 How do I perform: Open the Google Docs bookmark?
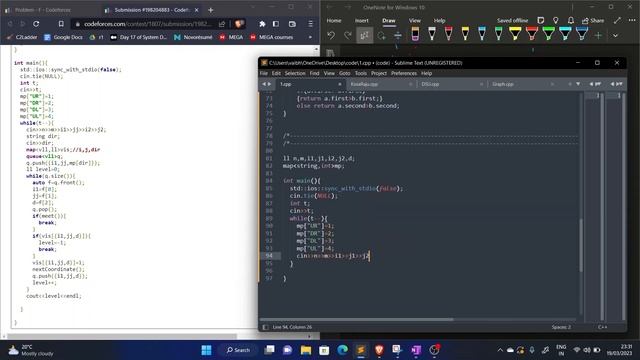(x=63, y=37)
